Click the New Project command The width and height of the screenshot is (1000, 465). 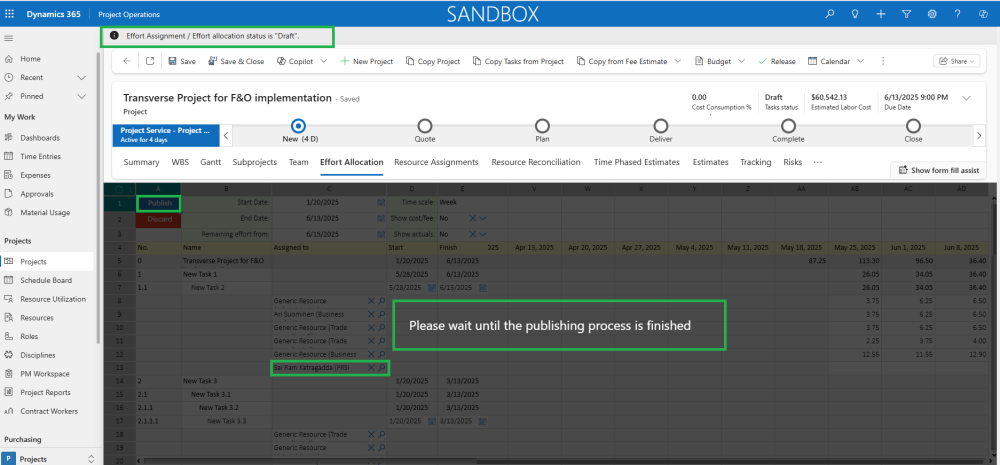(366, 61)
